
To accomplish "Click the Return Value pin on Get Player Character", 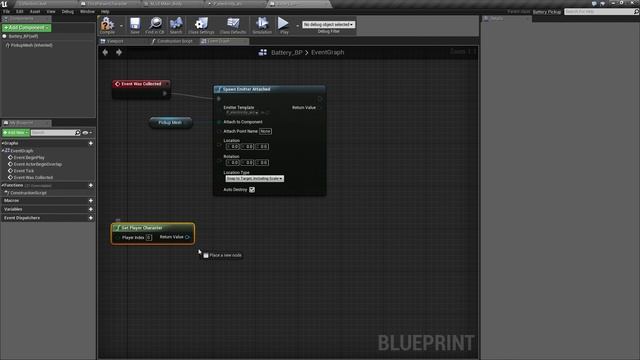I will (188, 237).
